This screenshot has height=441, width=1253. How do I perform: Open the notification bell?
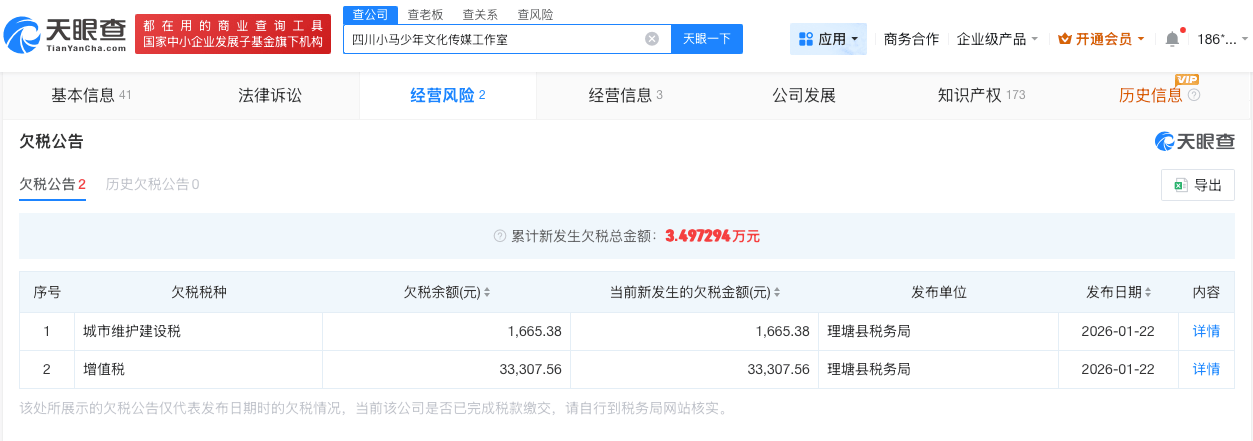click(1172, 39)
